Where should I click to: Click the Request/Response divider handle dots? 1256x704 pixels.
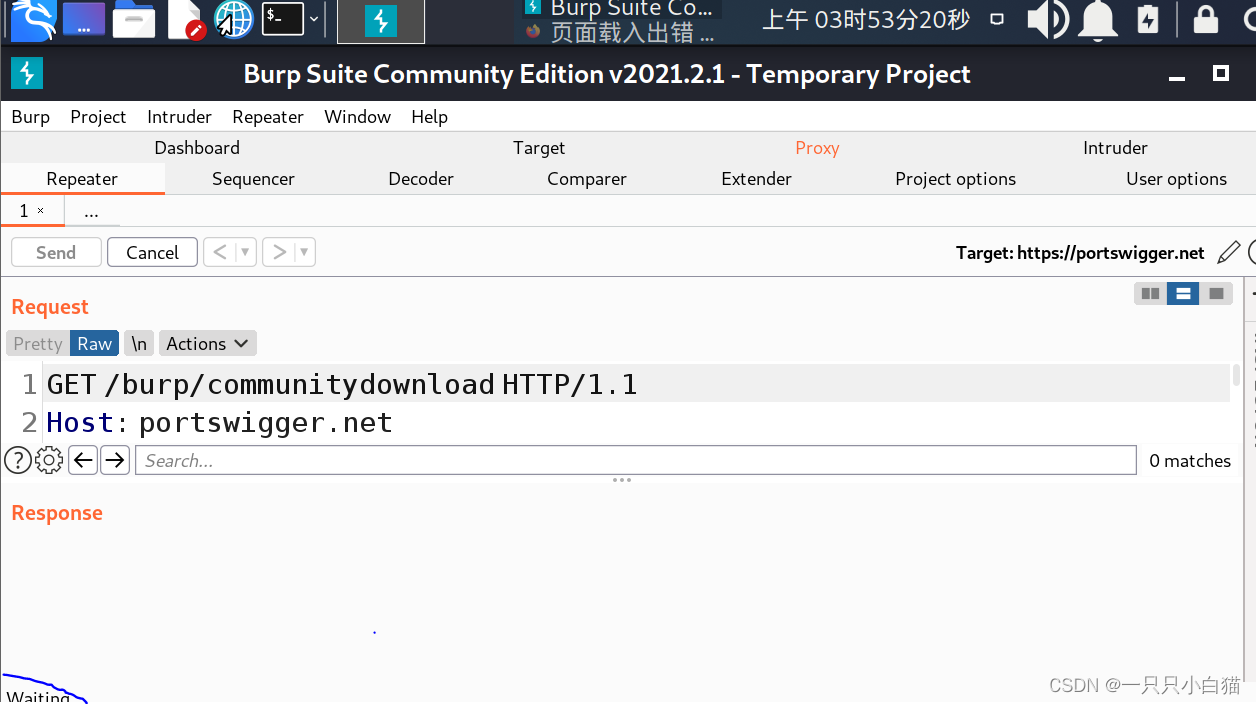(622, 480)
